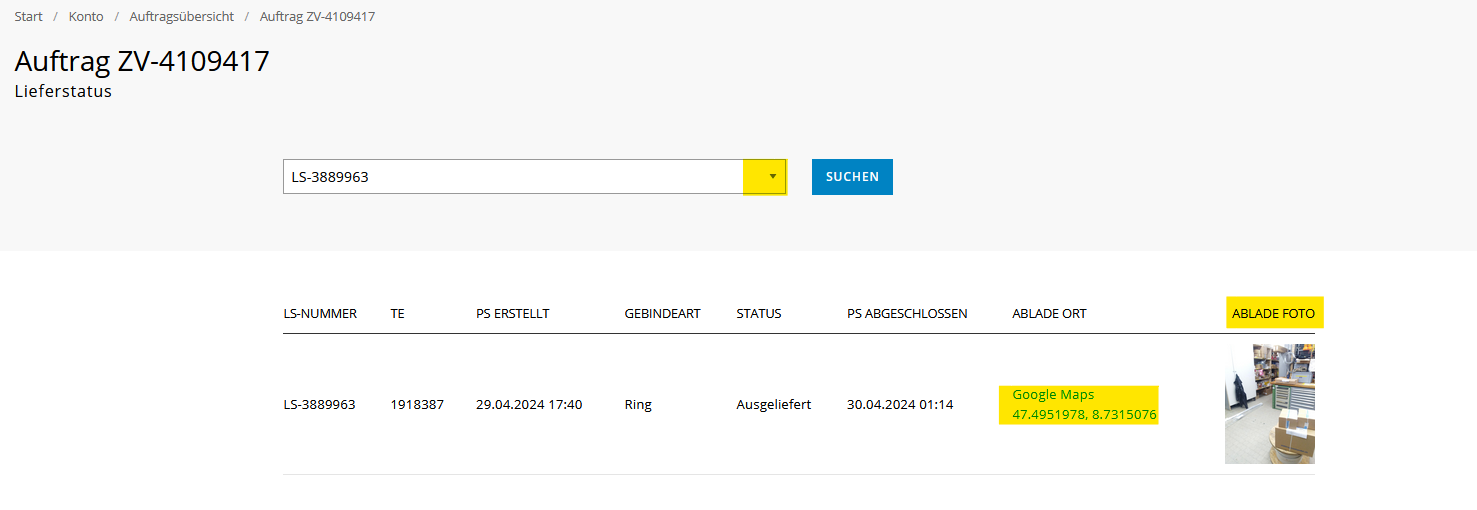Screen dimensions: 1477x510
Task: Click the PS ERSTELLT column header
Action: click(x=513, y=313)
